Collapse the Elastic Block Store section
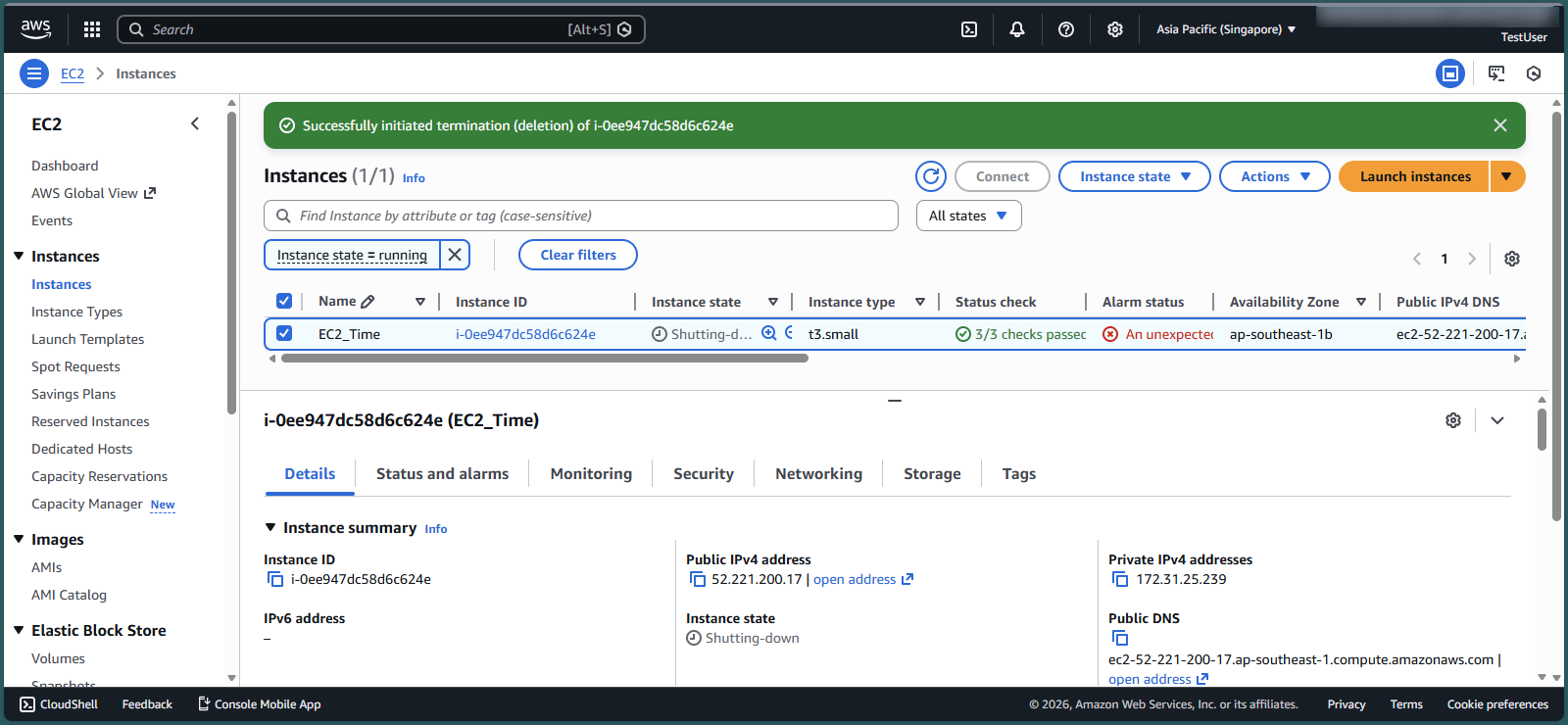Viewport: 1568px width, 725px height. pos(19,630)
